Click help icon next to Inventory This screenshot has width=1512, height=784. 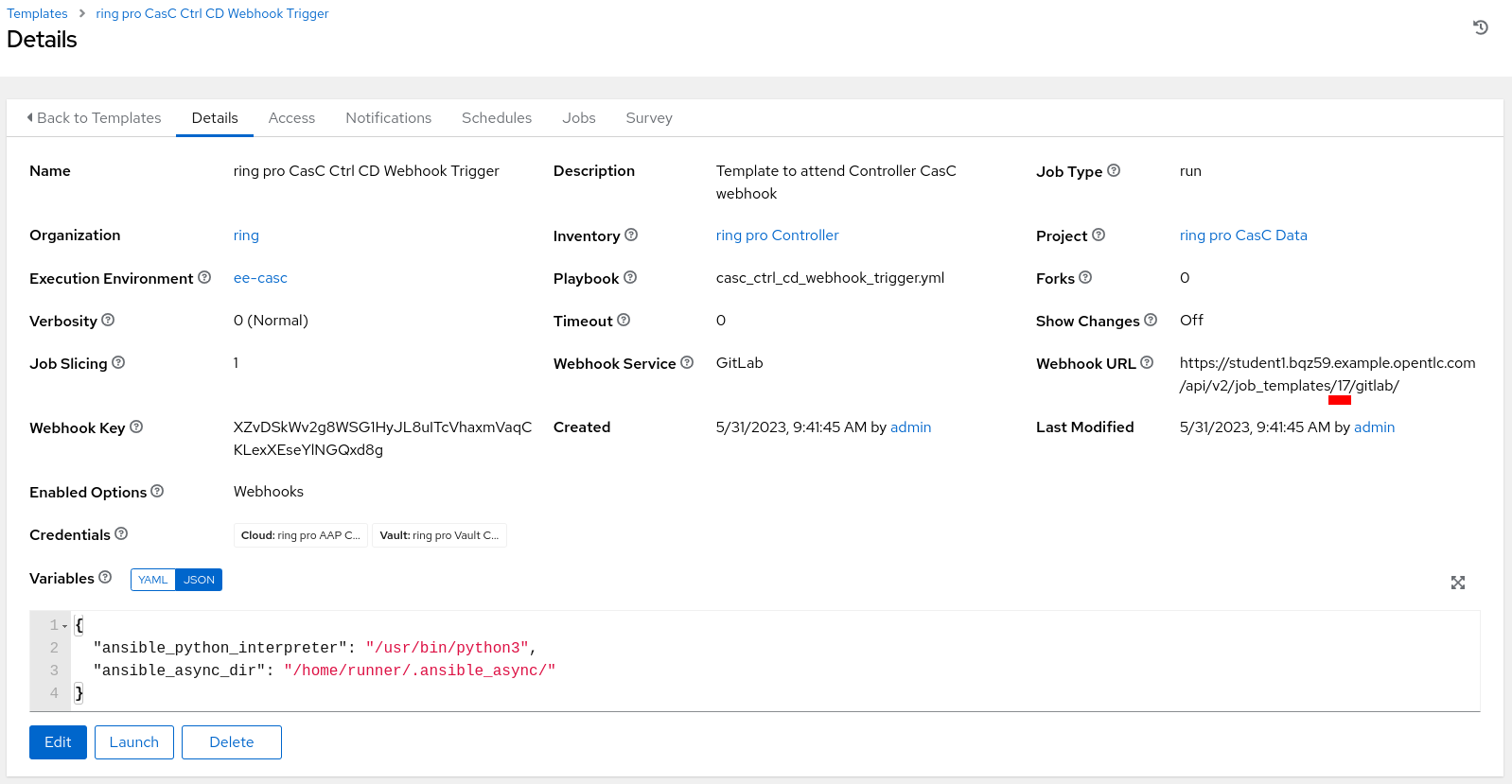tap(631, 235)
